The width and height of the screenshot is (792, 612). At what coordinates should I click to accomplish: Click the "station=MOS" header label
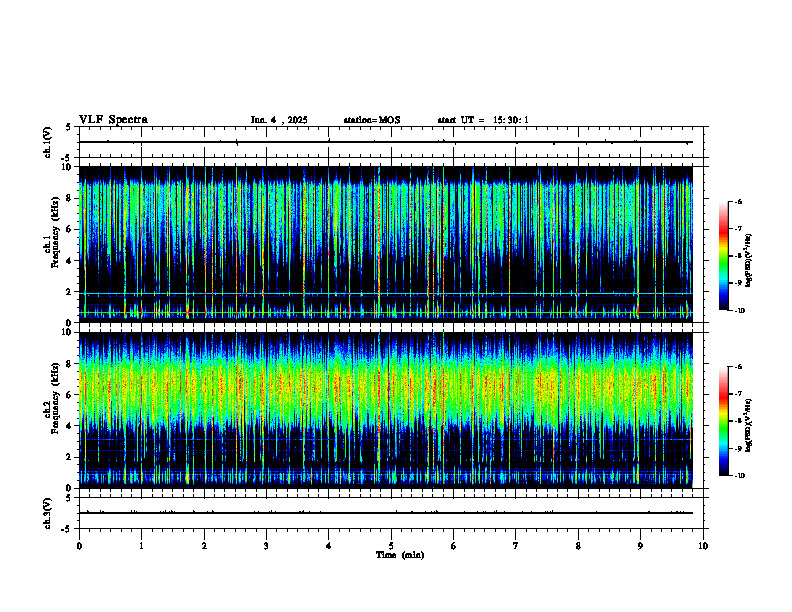(x=372, y=120)
